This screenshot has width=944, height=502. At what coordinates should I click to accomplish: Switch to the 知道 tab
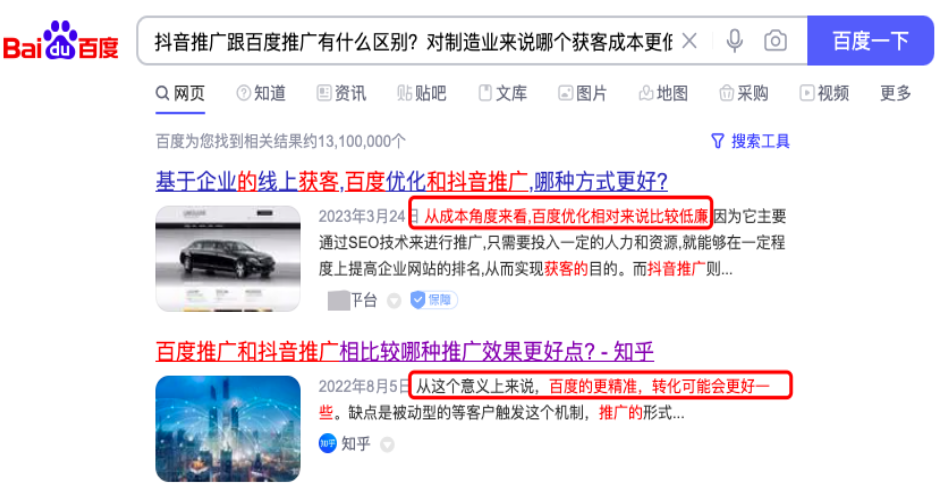point(261,93)
